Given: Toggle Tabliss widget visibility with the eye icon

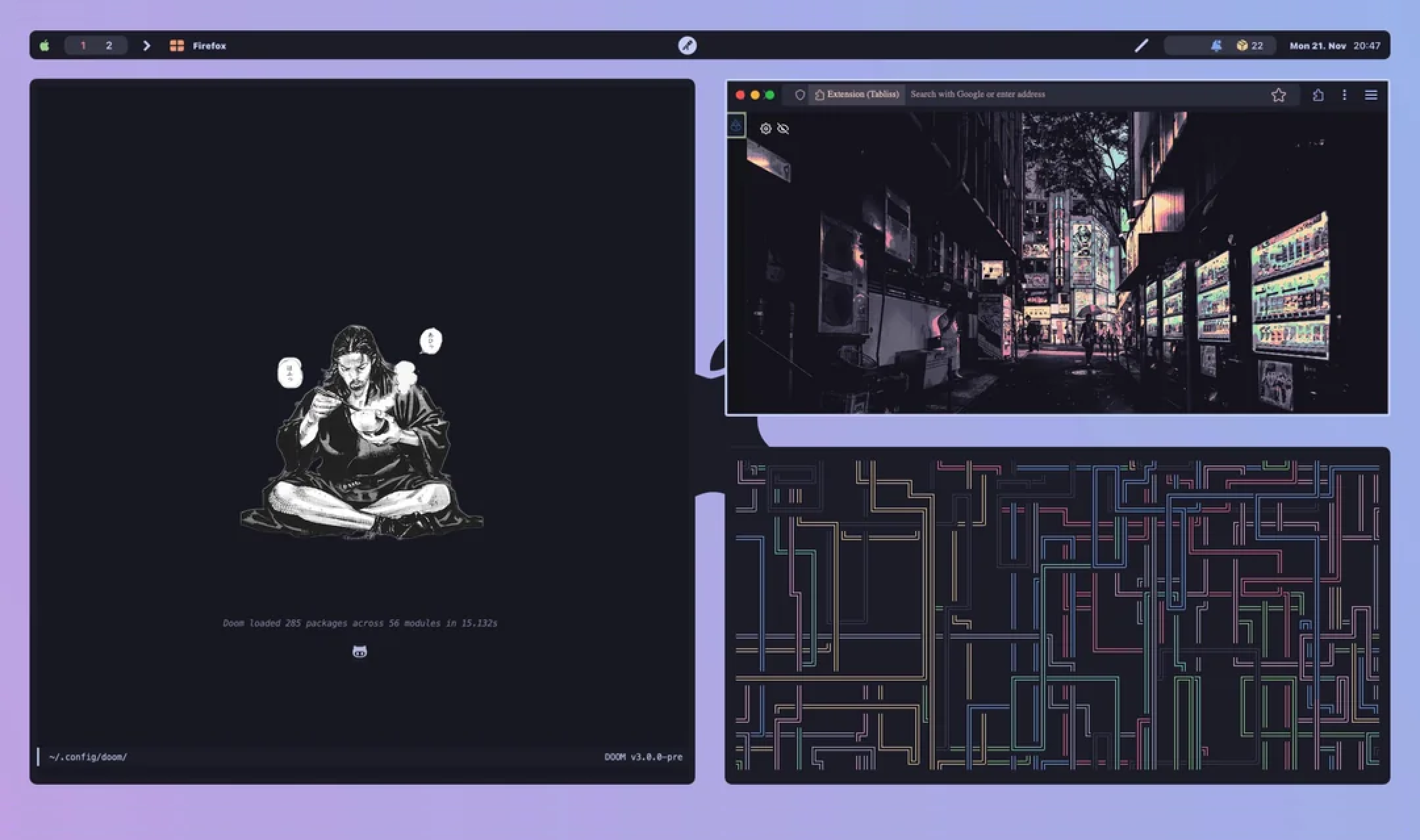Looking at the screenshot, I should (783, 128).
